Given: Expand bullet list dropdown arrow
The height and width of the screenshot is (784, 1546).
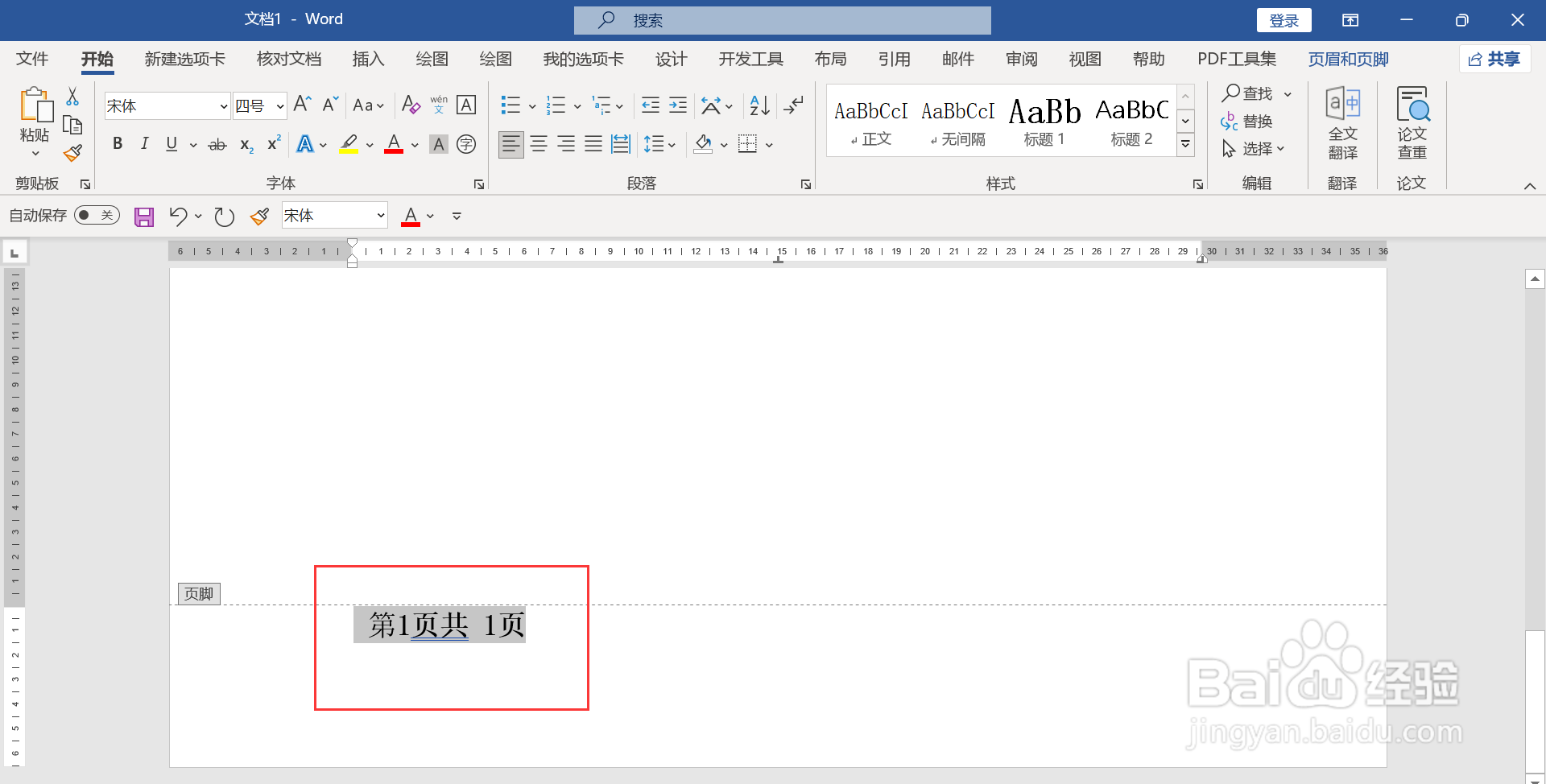Looking at the screenshot, I should pyautogui.click(x=532, y=105).
